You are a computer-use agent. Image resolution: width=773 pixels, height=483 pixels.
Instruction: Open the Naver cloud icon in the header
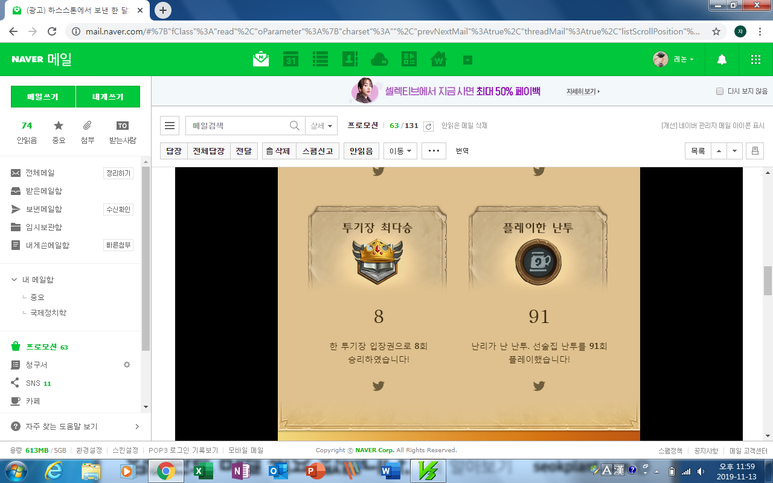pos(379,60)
